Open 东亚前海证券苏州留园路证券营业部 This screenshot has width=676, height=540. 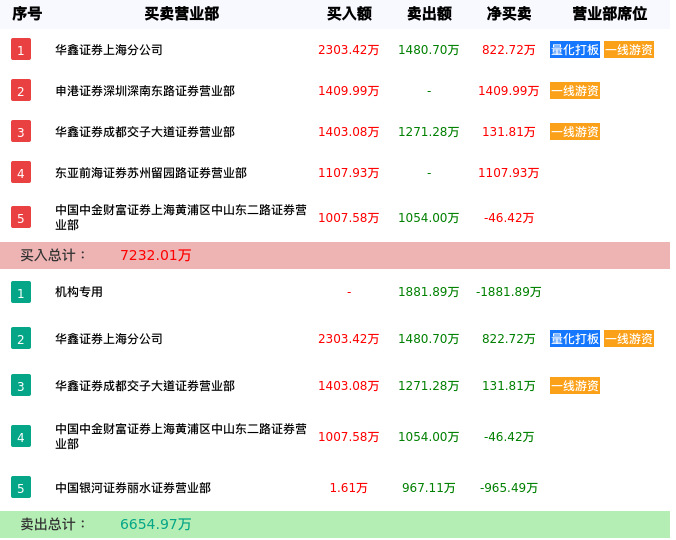[151, 173]
